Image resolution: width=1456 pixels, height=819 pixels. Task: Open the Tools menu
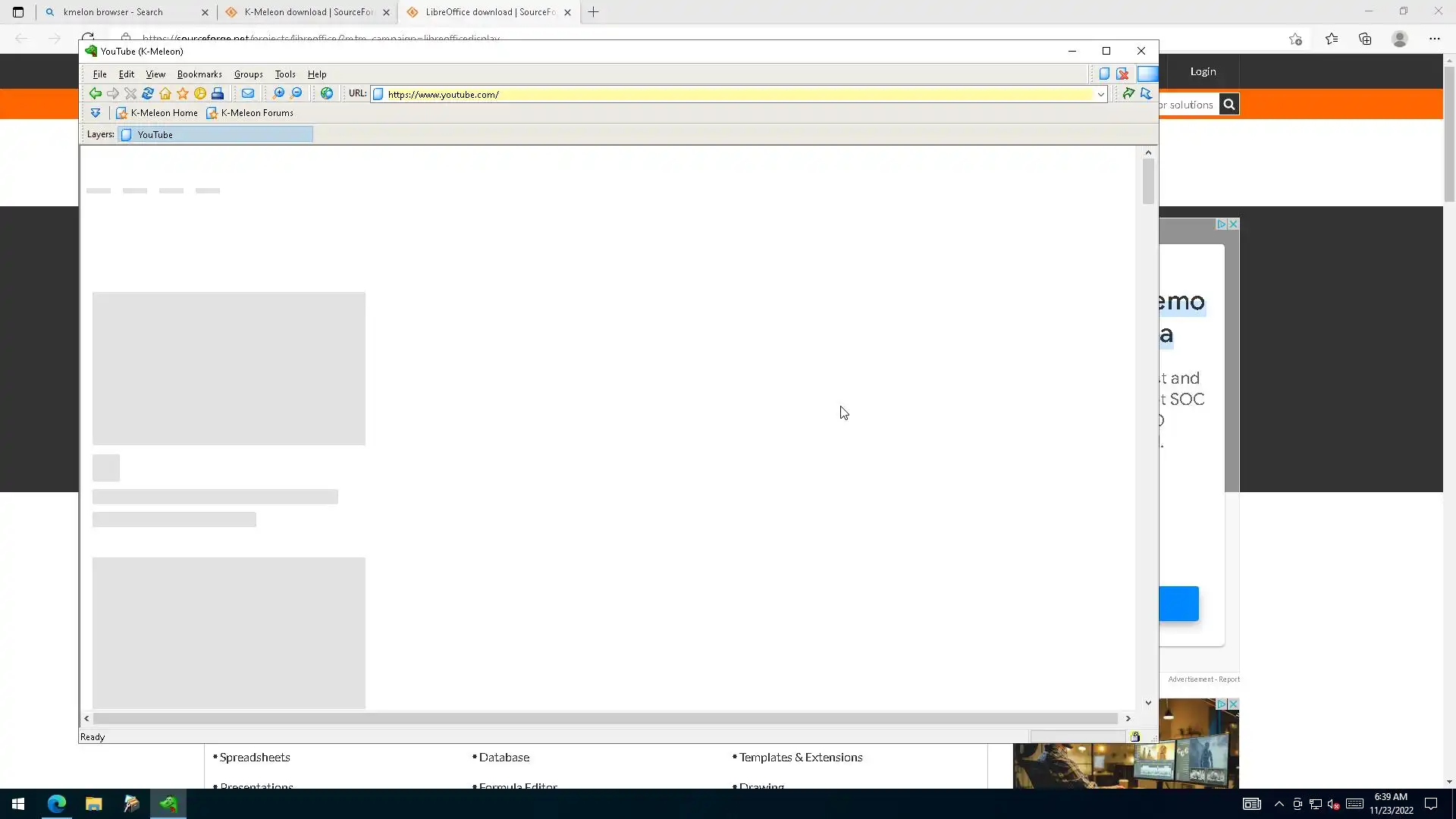(x=284, y=74)
